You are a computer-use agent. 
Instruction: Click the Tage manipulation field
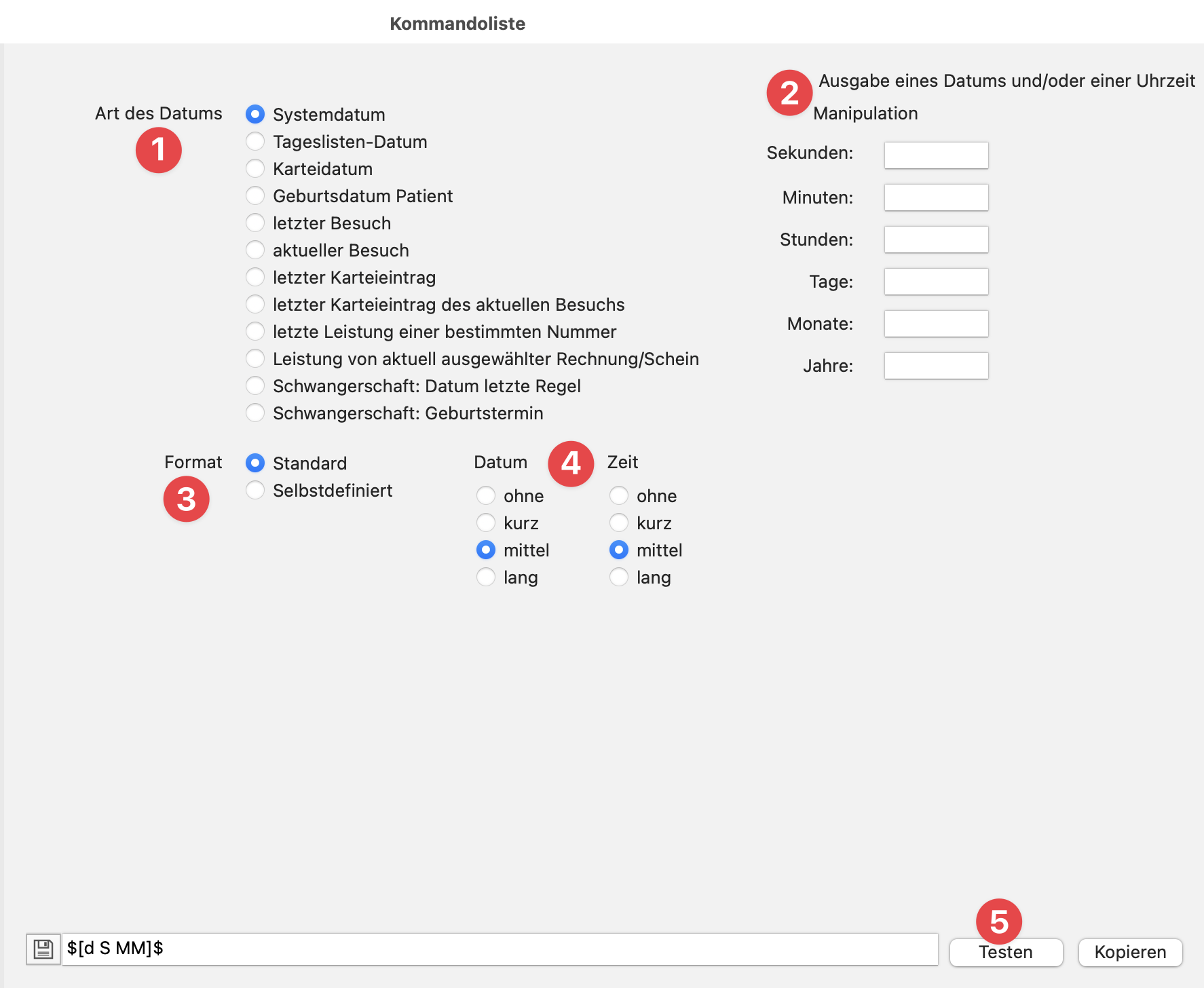pyautogui.click(x=936, y=282)
